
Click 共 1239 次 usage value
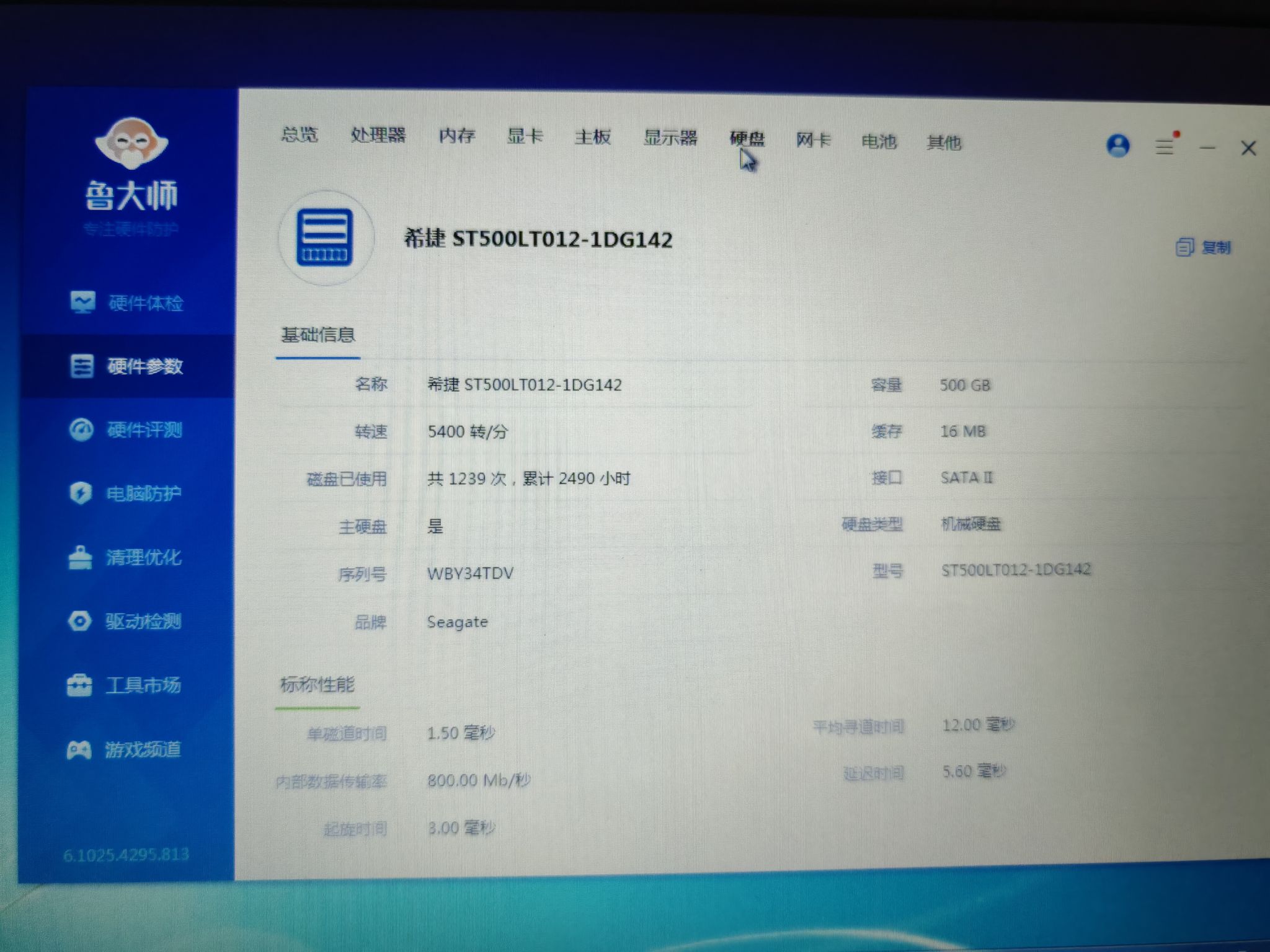coord(529,478)
